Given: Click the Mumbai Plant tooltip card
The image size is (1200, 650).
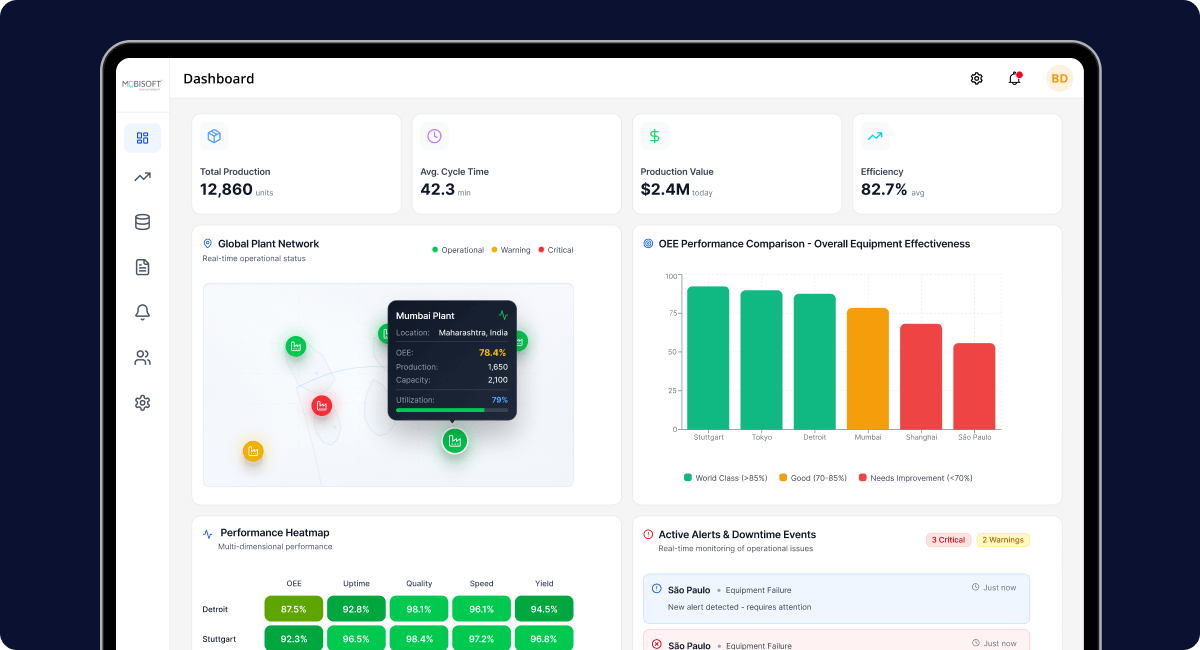Looking at the screenshot, I should 453,360.
